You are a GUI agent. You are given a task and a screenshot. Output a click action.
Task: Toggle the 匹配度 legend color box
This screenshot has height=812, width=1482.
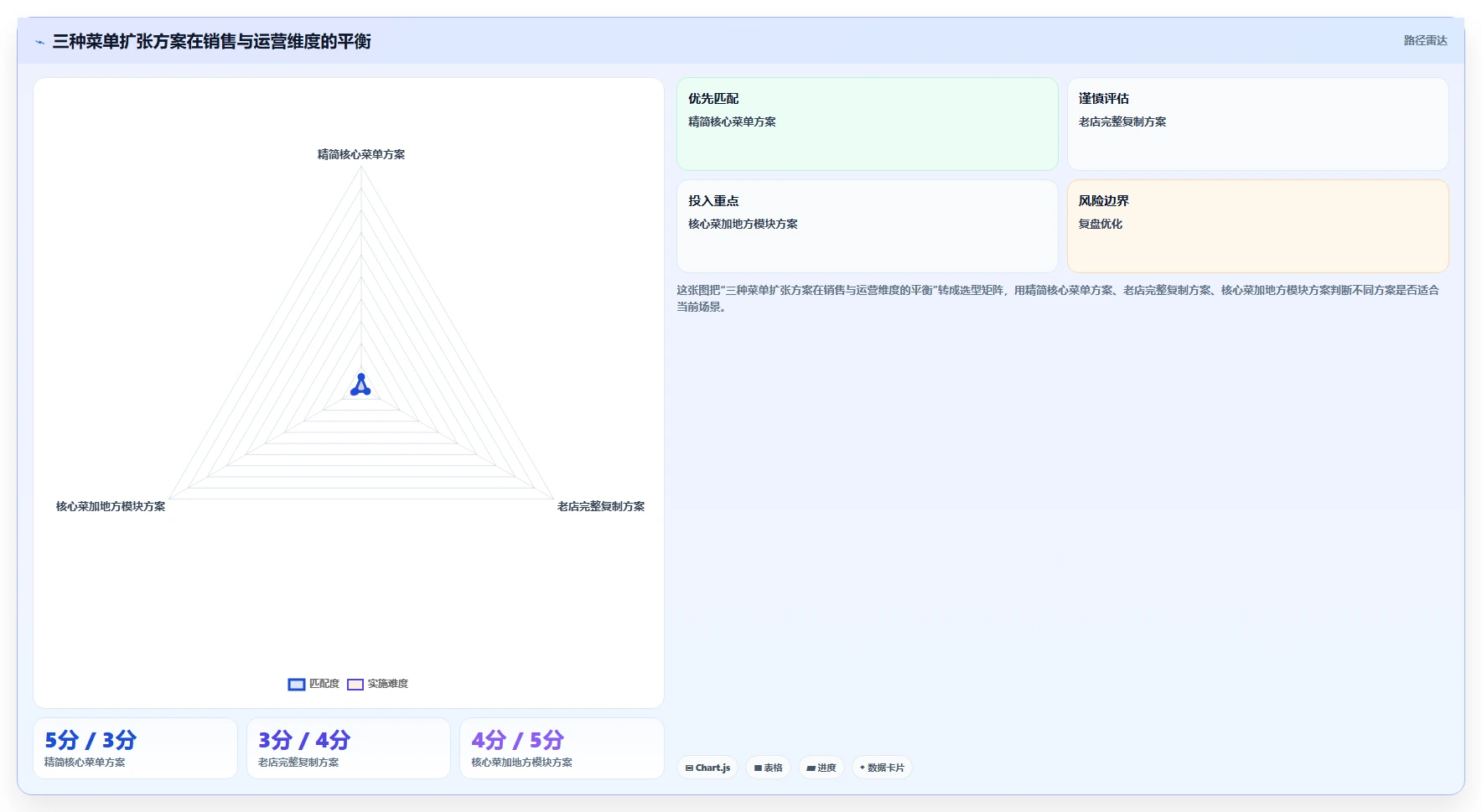pyautogui.click(x=297, y=685)
